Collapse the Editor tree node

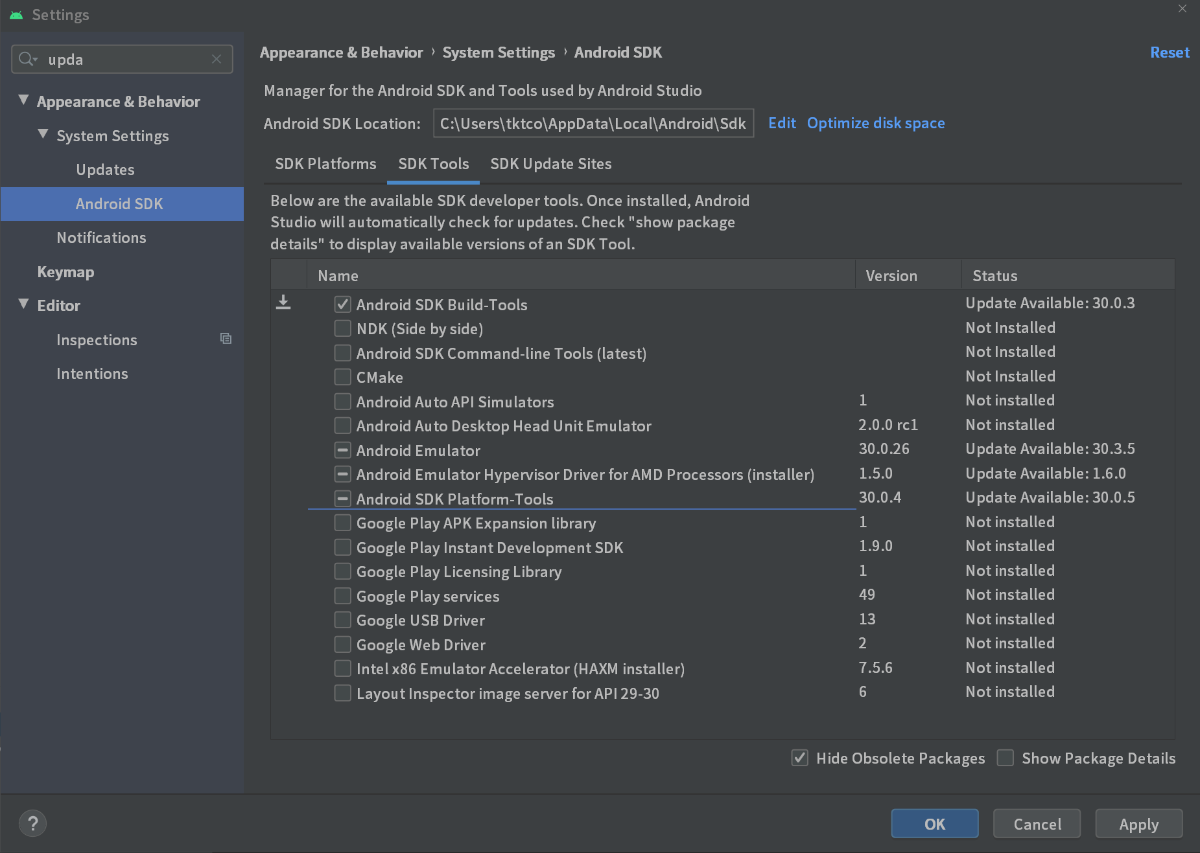(22, 305)
